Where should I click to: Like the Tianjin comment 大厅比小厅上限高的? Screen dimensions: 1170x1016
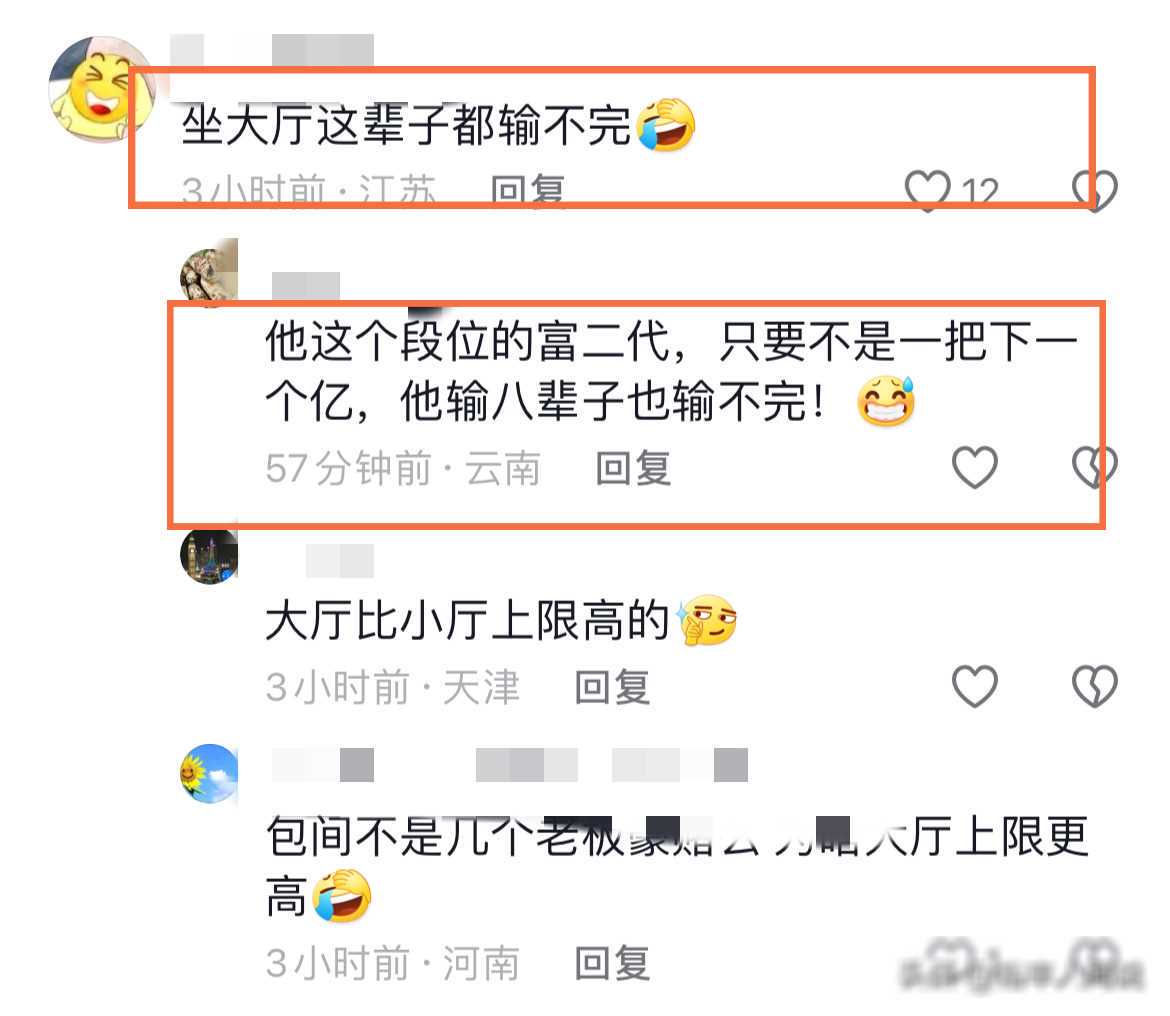(x=975, y=686)
